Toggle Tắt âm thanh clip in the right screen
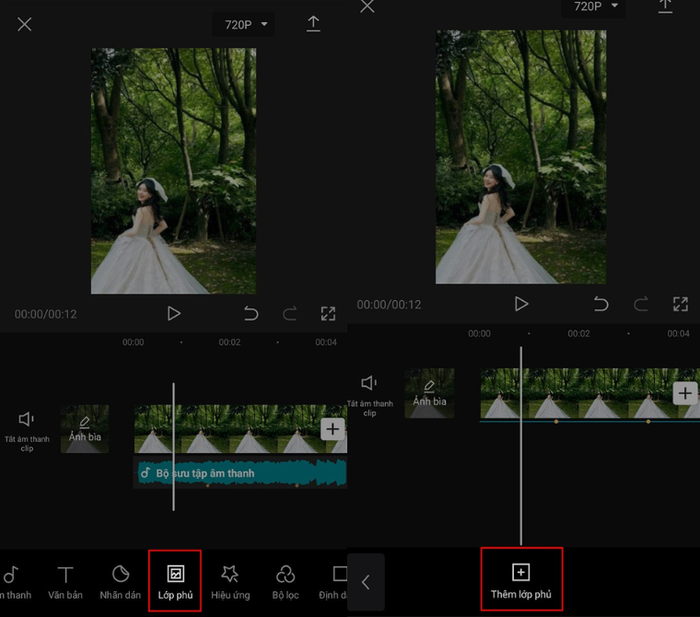 (x=369, y=392)
